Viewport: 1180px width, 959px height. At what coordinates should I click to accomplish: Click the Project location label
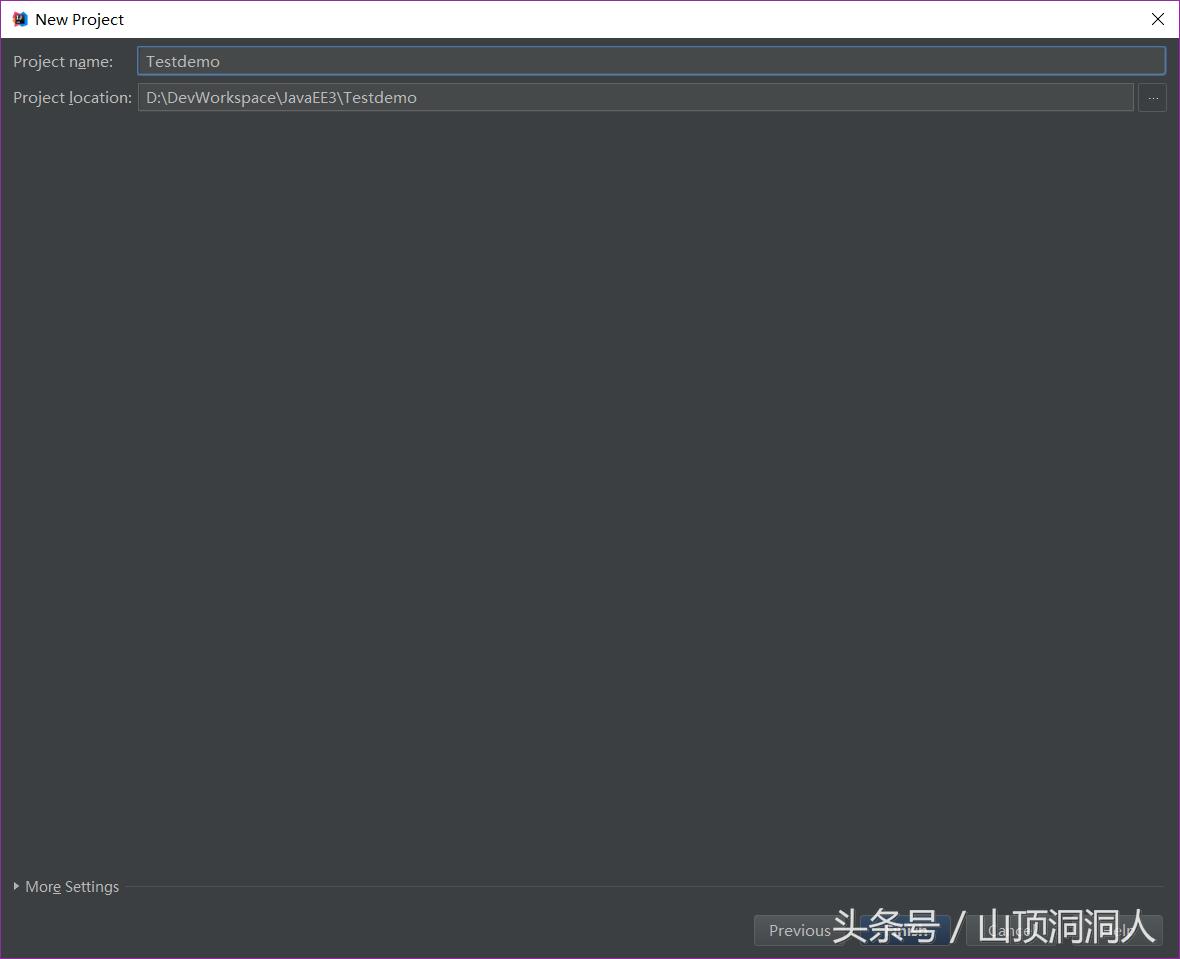(x=71, y=97)
